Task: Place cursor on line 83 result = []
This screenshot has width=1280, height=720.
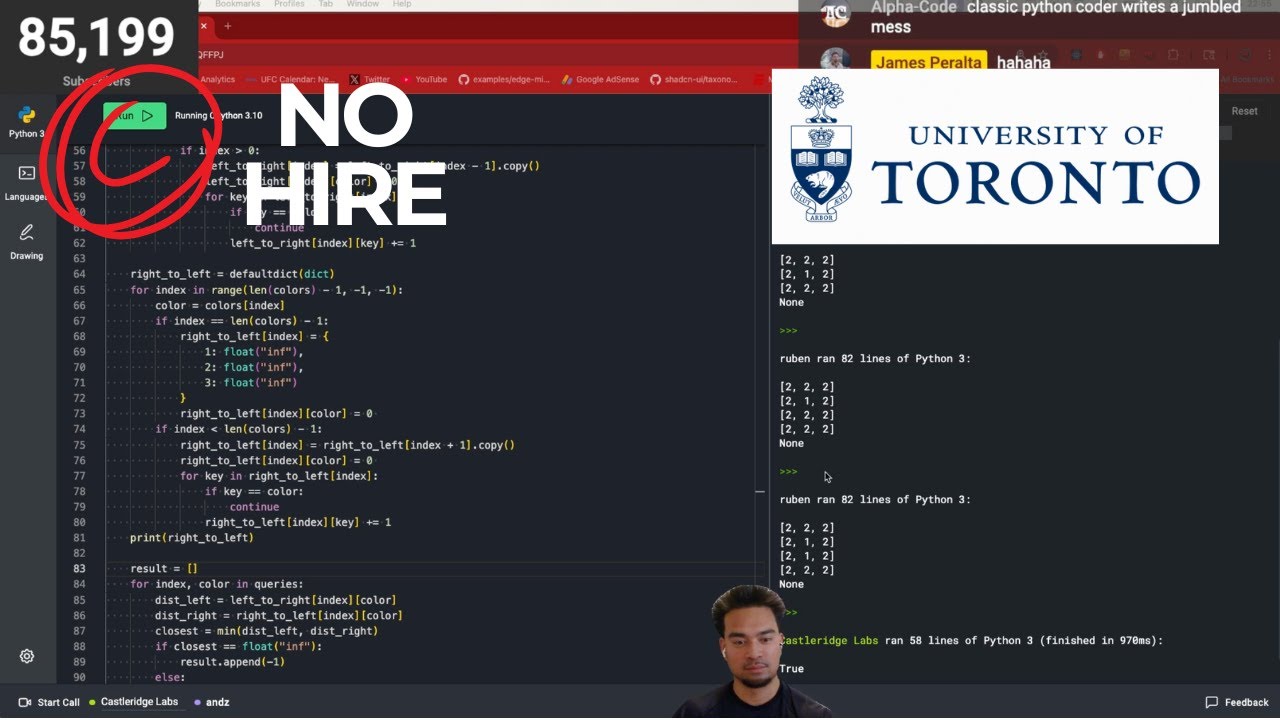Action: click(x=164, y=569)
